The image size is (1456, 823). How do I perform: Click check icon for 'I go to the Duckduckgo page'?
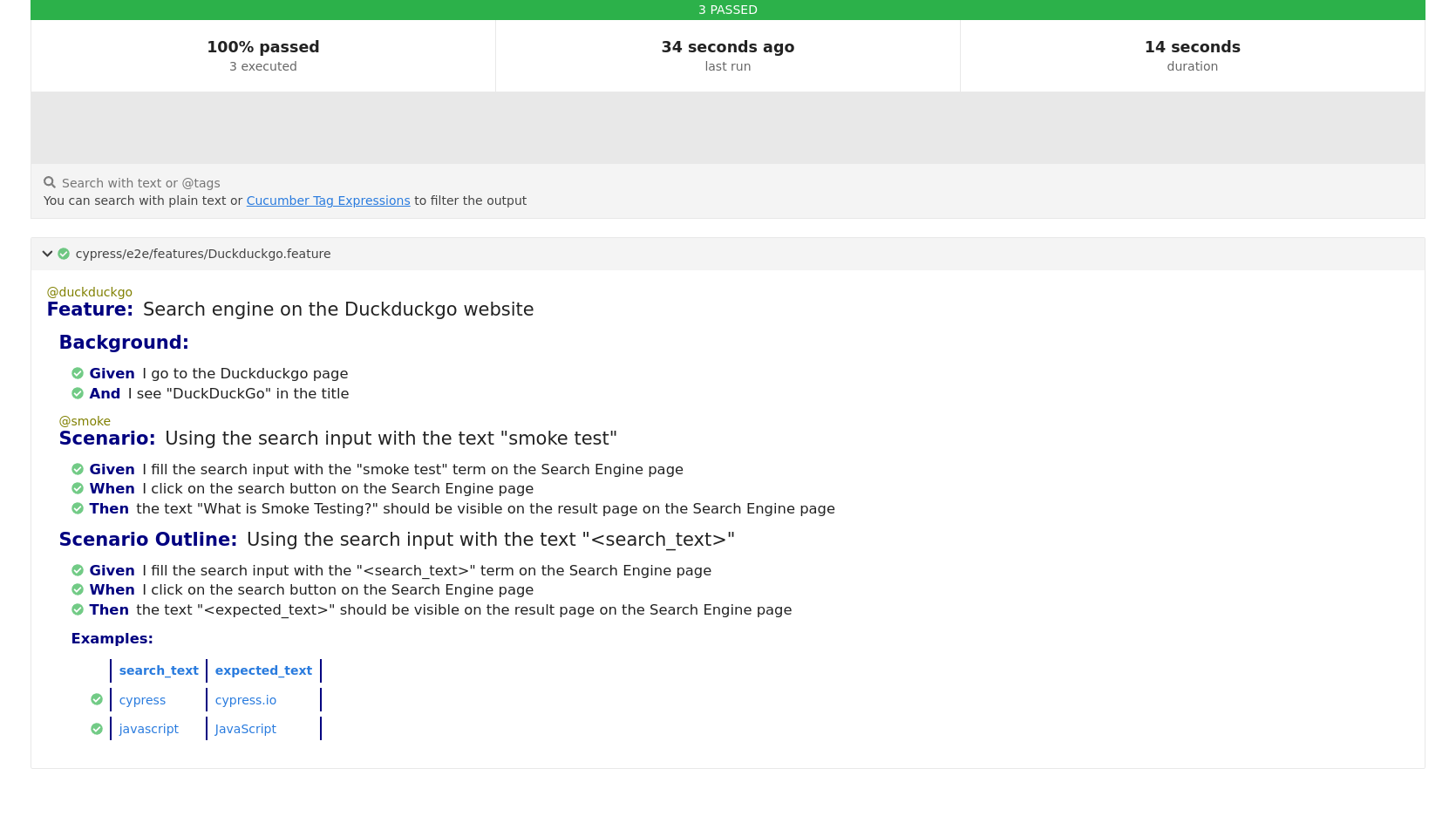[78, 373]
